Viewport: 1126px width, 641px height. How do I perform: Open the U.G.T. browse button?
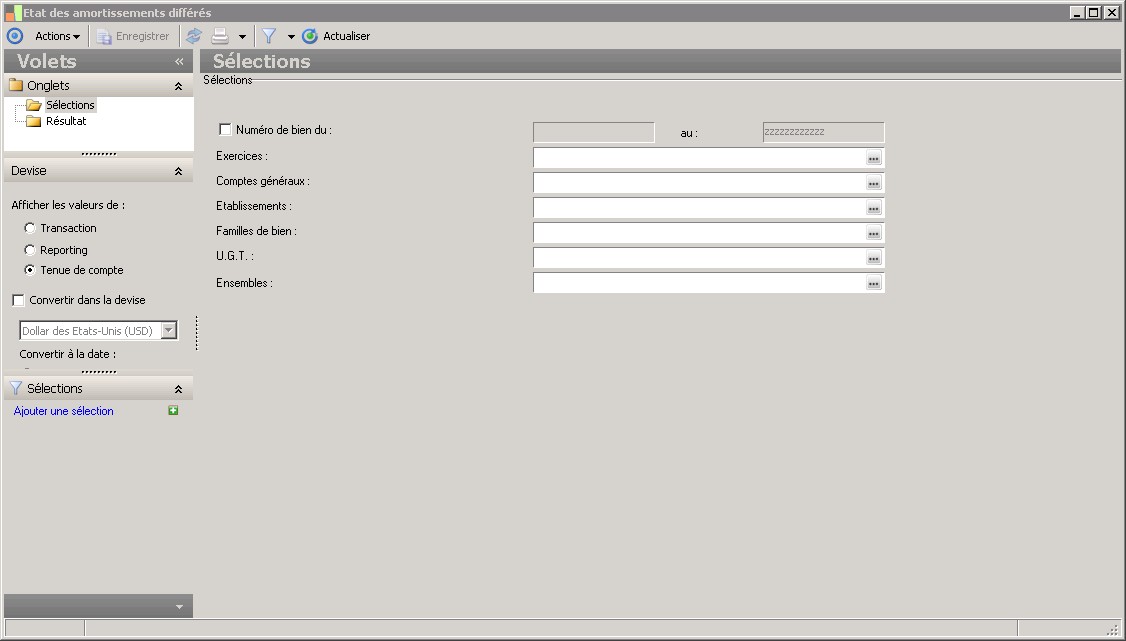[x=874, y=258]
